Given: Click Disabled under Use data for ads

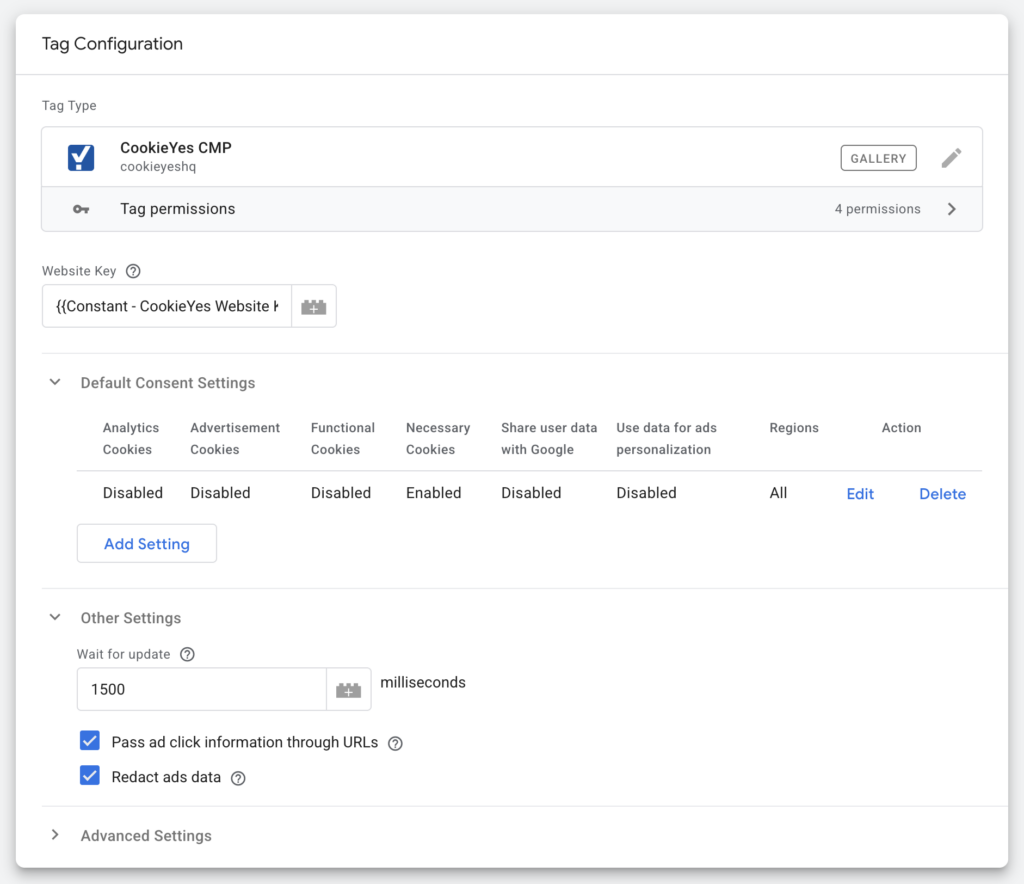Looking at the screenshot, I should pos(647,493).
